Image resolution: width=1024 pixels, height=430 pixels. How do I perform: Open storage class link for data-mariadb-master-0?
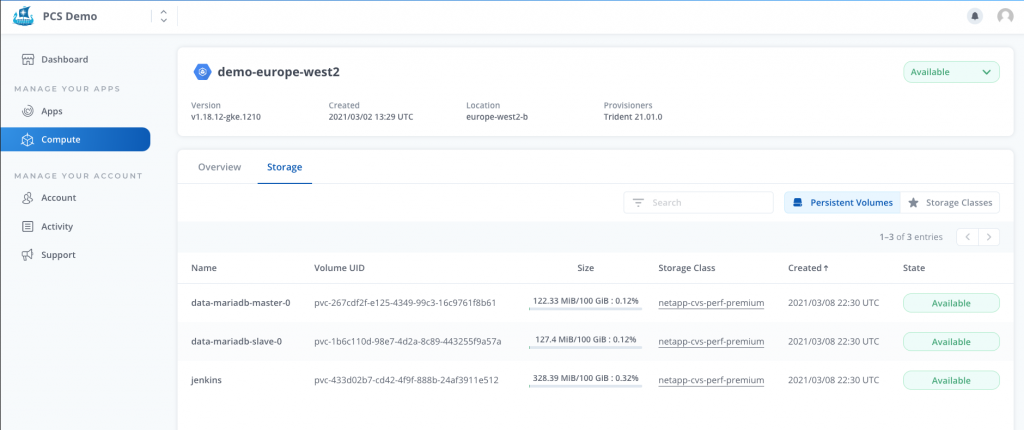pyautogui.click(x=711, y=303)
